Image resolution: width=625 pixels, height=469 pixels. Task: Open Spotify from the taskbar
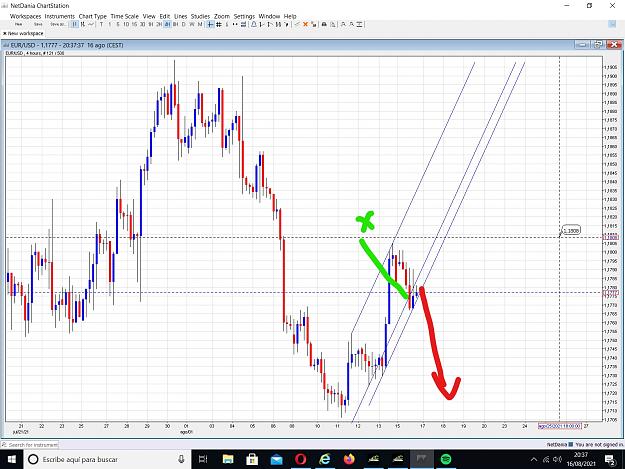(x=446, y=459)
